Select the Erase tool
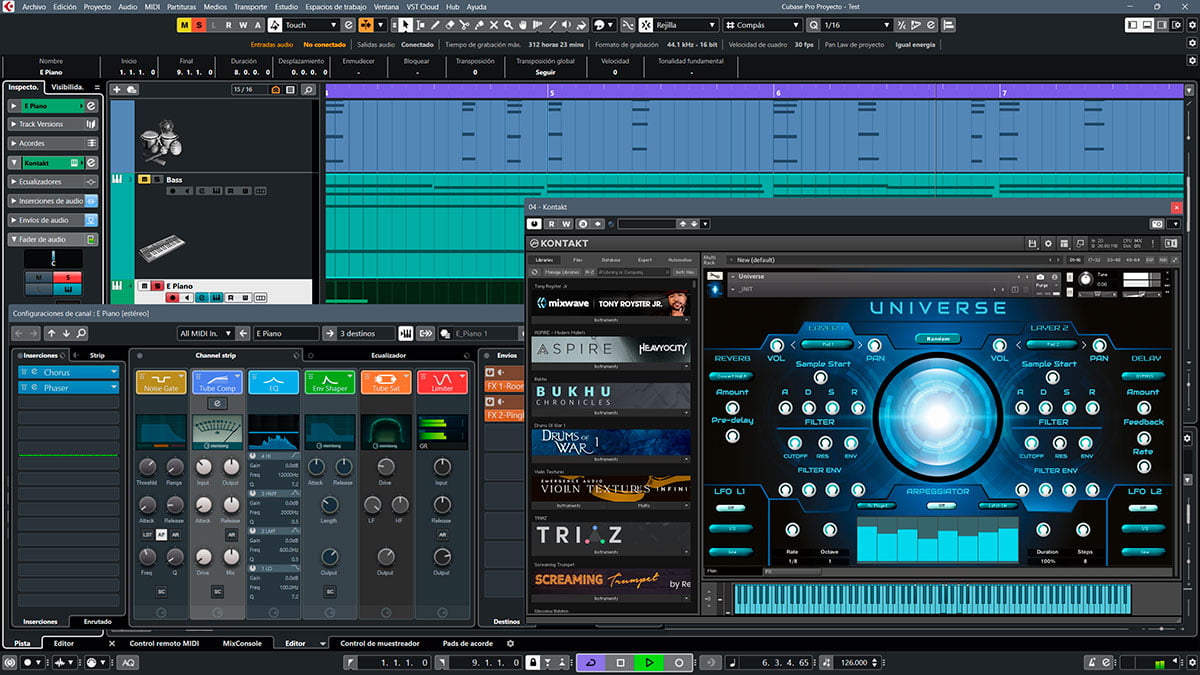Viewport: 1200px width, 675px height. click(x=449, y=25)
